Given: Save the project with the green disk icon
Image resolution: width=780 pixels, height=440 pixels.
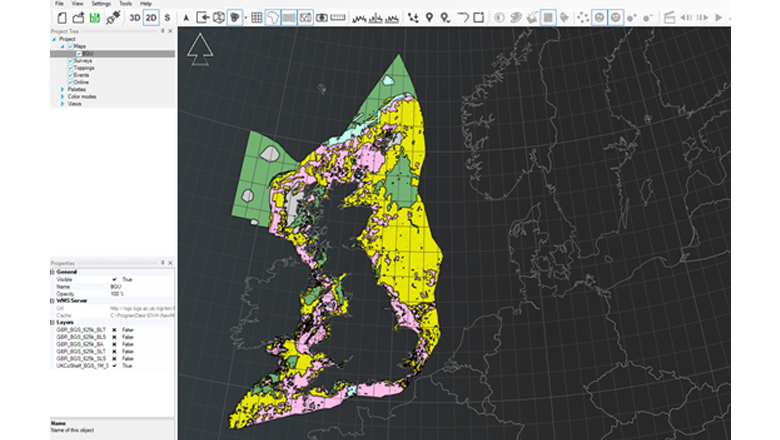Looking at the screenshot, I should (95, 18).
